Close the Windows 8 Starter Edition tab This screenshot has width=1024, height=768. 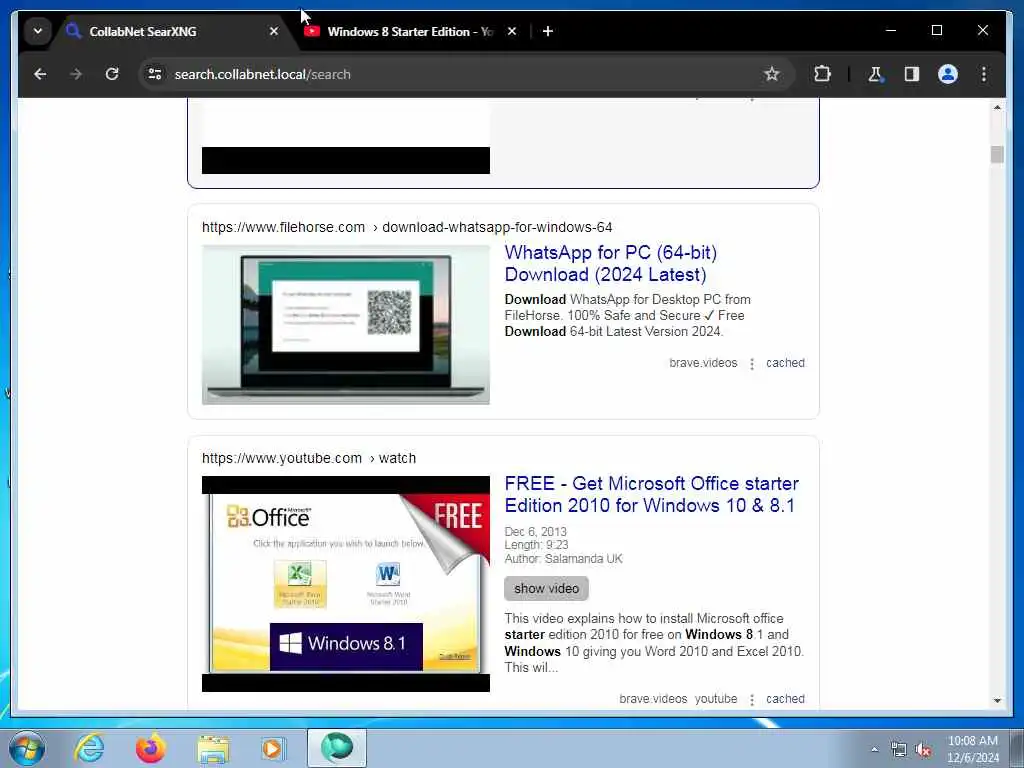(512, 31)
